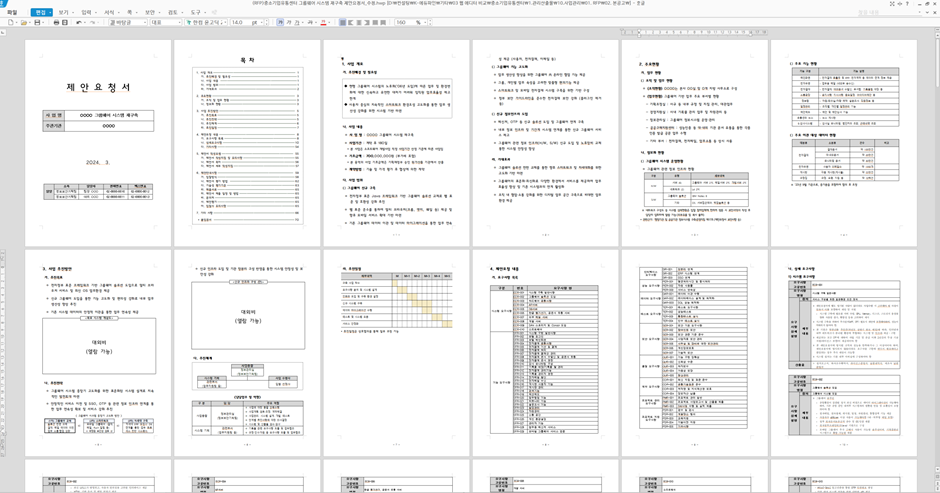940x493 pixels.
Task: Open the 편집 menu
Action: [41, 12]
